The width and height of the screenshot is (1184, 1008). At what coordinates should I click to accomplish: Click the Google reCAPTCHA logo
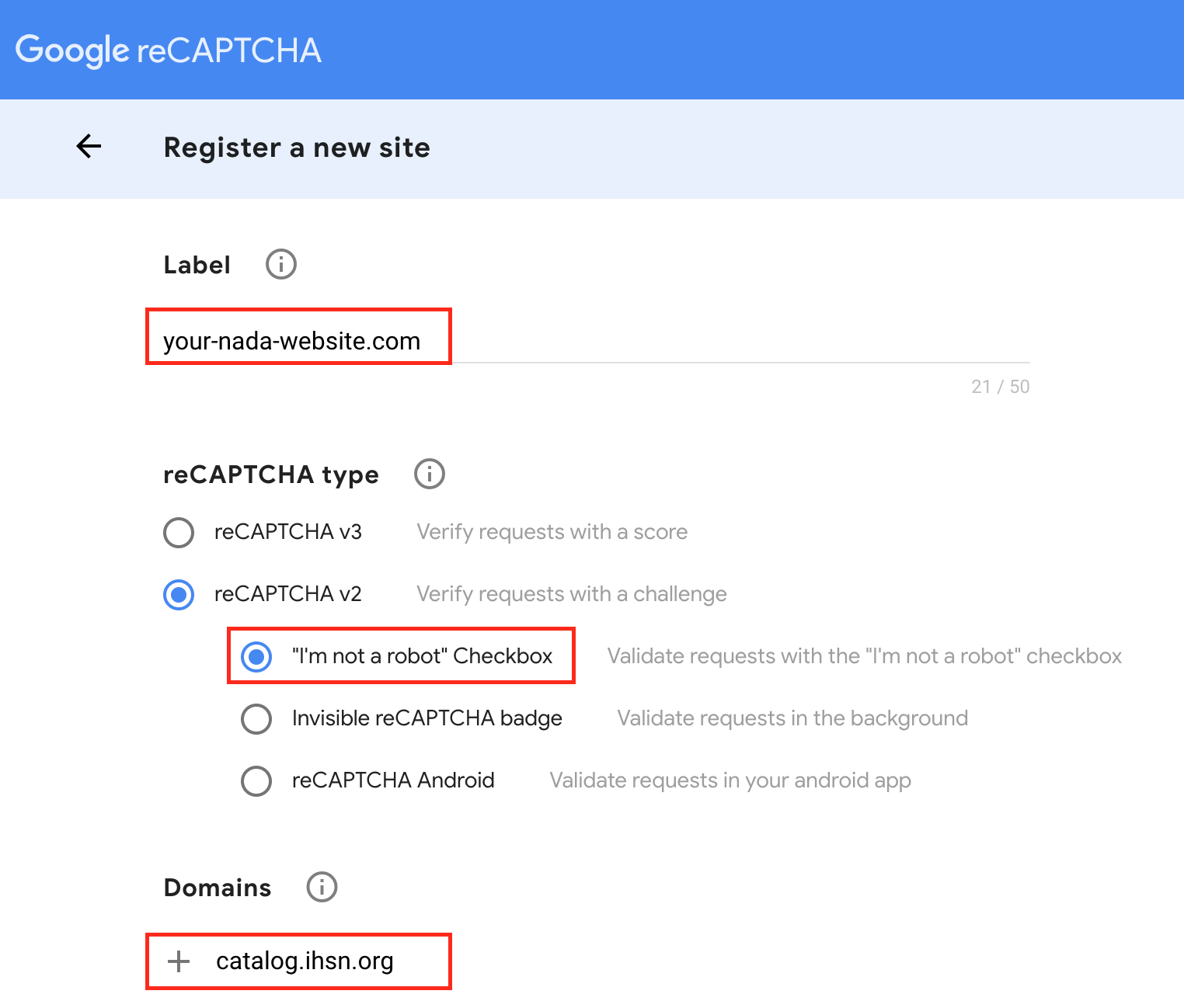(x=169, y=50)
